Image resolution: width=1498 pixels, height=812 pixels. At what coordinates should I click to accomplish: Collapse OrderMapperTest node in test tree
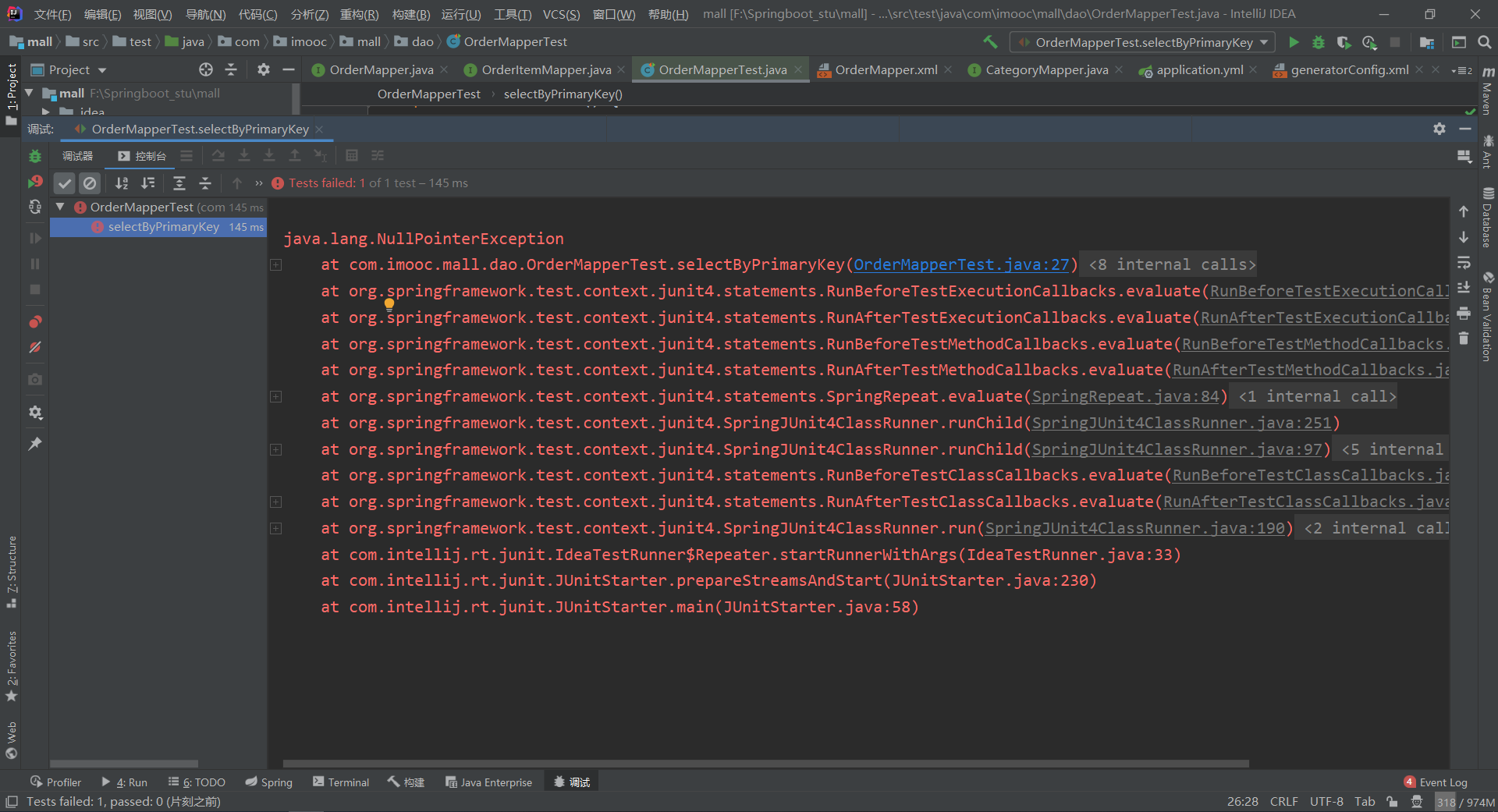(60, 207)
